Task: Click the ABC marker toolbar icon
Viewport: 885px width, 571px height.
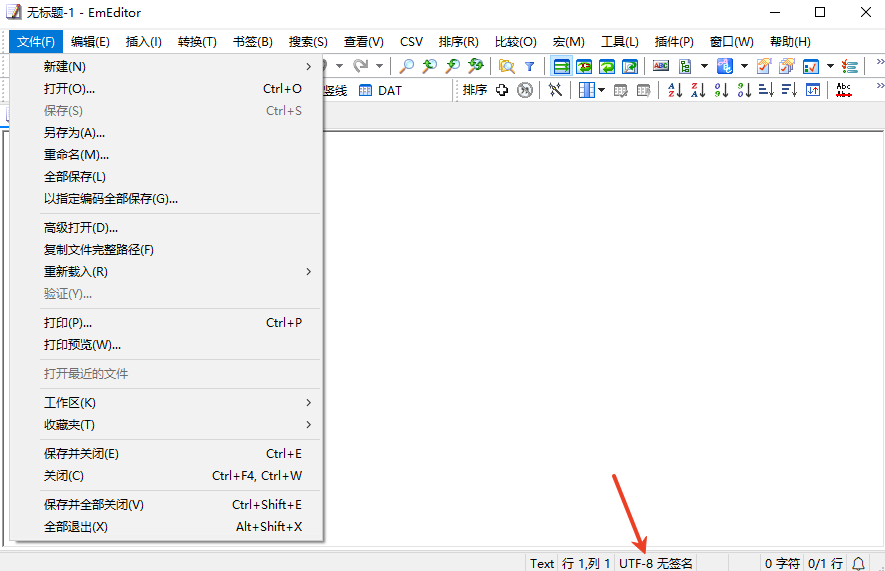Action: click(661, 66)
